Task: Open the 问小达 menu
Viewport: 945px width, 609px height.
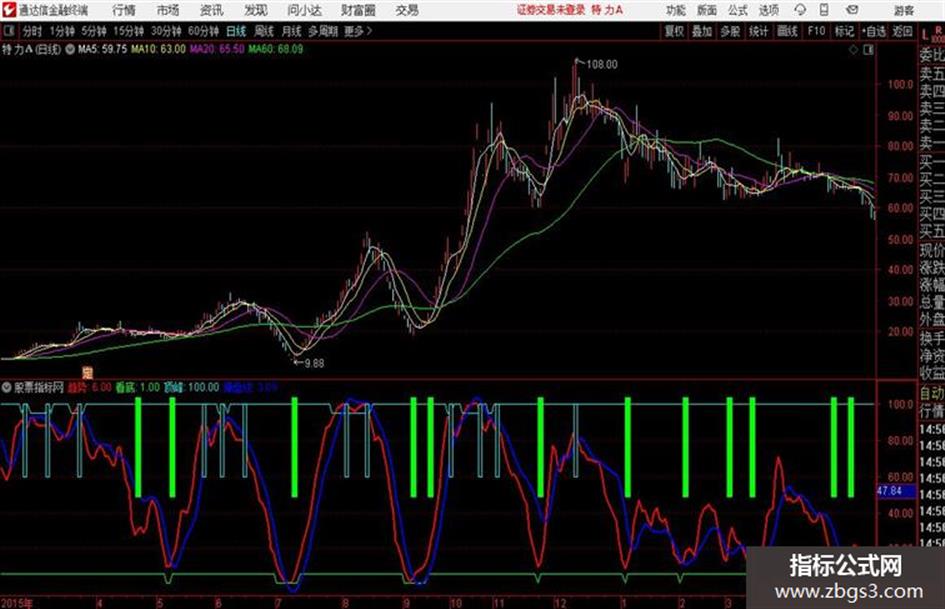Action: click(304, 10)
